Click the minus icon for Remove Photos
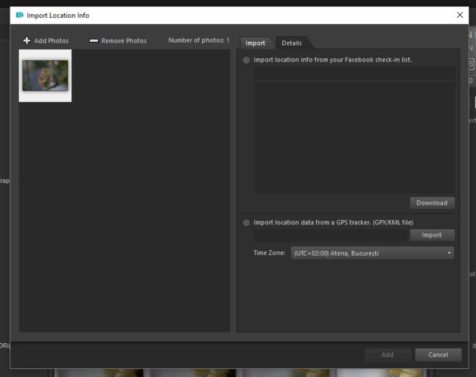Viewport: 476px width, 377px height. click(x=94, y=41)
